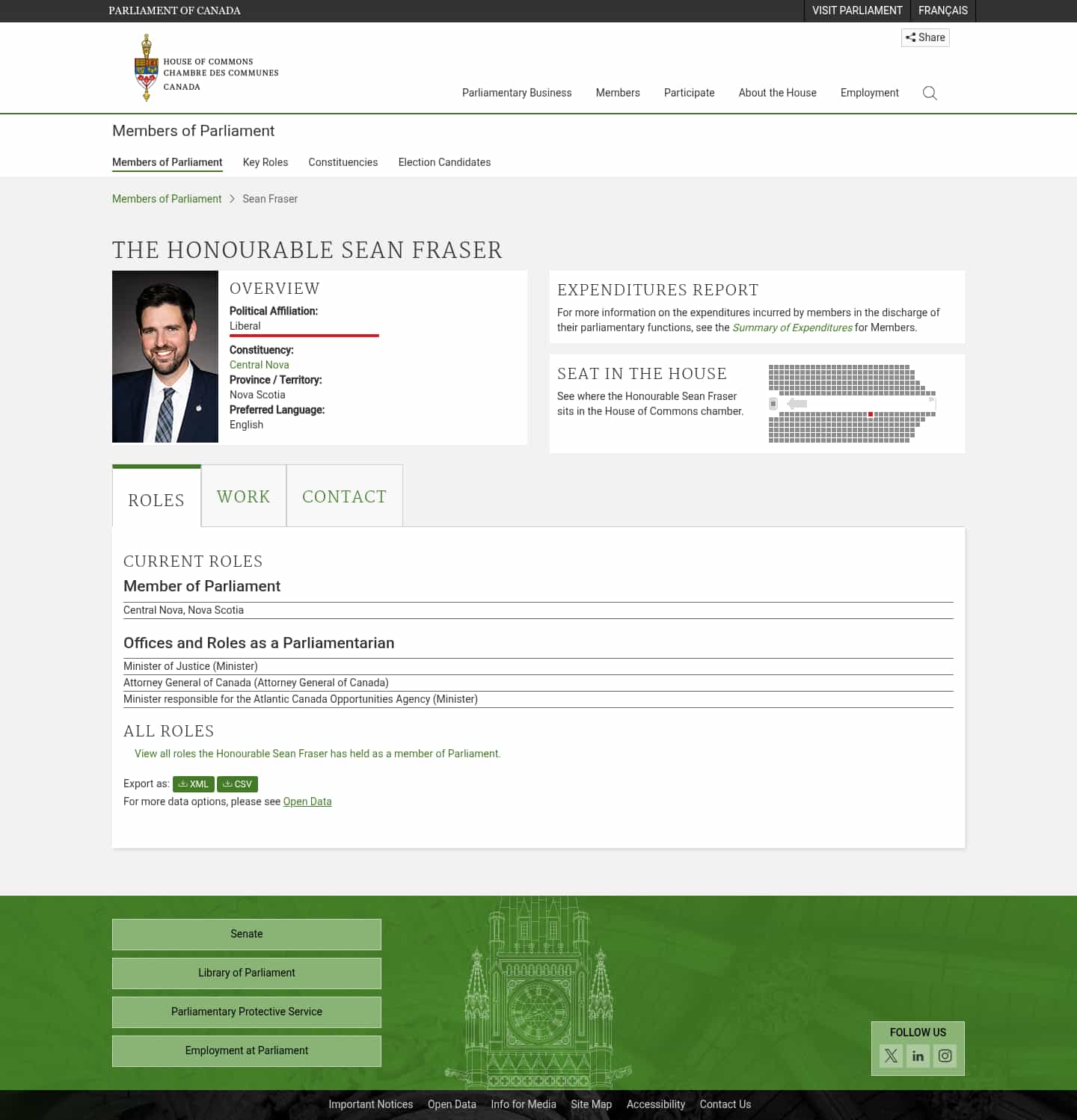Viewport: 1077px width, 1120px height.
Task: Go to Key Roles section
Action: [x=266, y=162]
